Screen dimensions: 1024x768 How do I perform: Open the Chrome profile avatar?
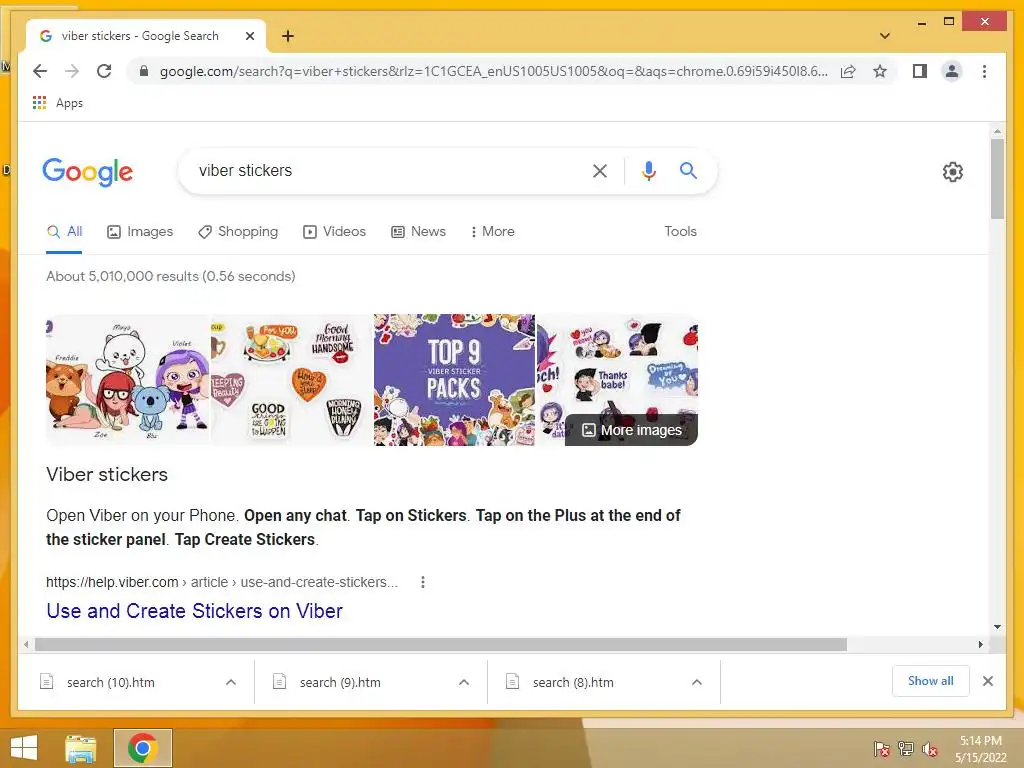point(952,71)
